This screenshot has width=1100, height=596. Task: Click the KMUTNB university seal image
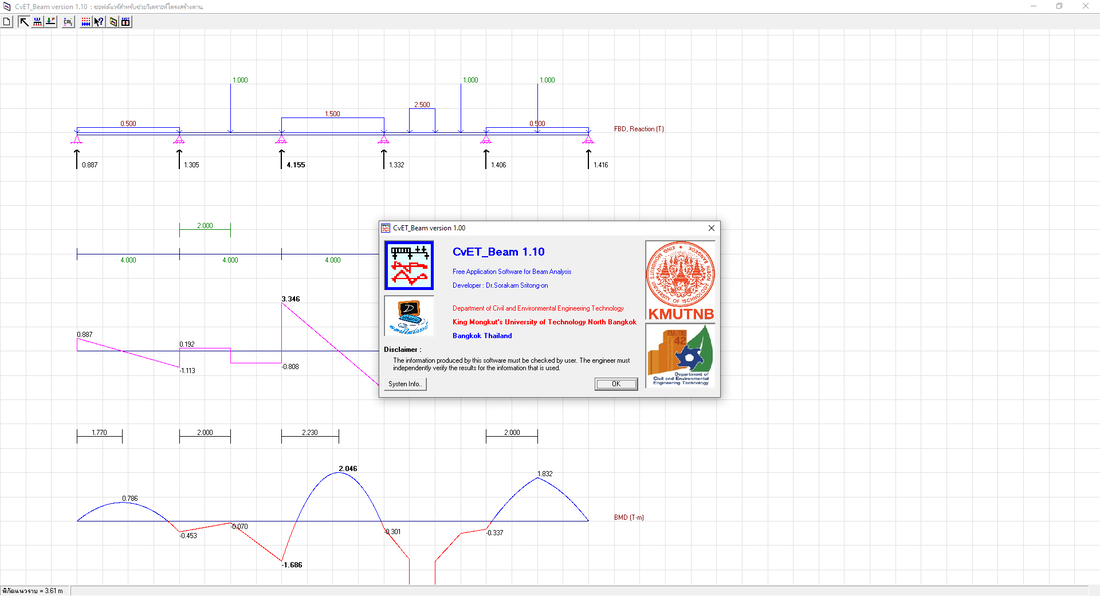tap(680, 280)
